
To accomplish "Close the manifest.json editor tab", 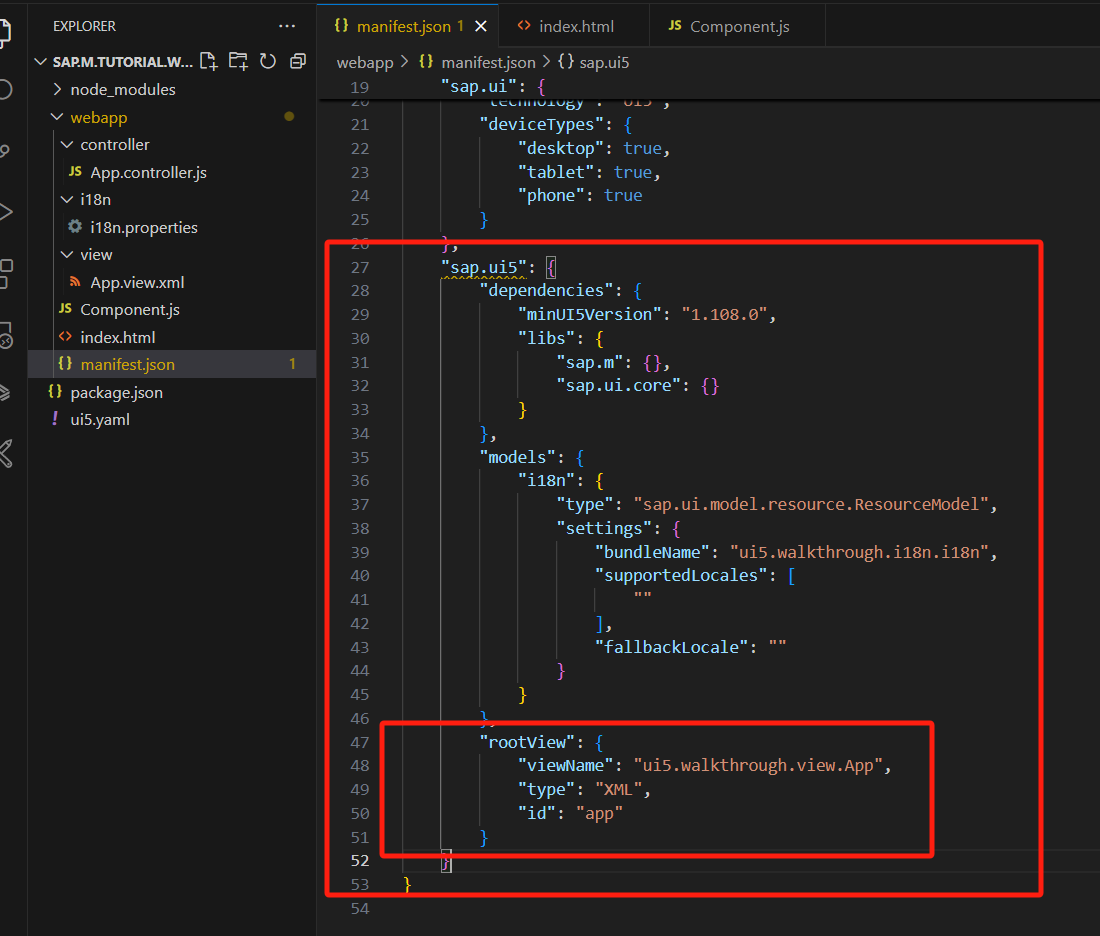I will (481, 26).
